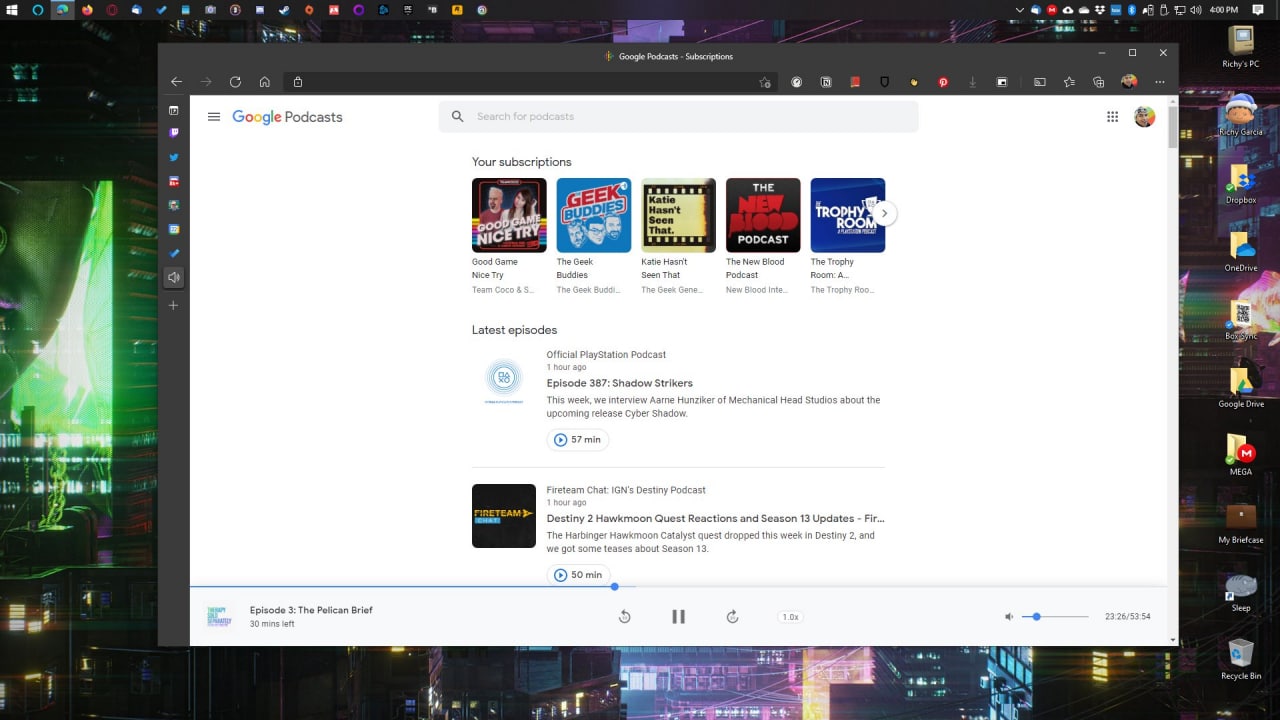Open the Pinterest browser extension
The image size is (1280, 720).
[x=943, y=82]
